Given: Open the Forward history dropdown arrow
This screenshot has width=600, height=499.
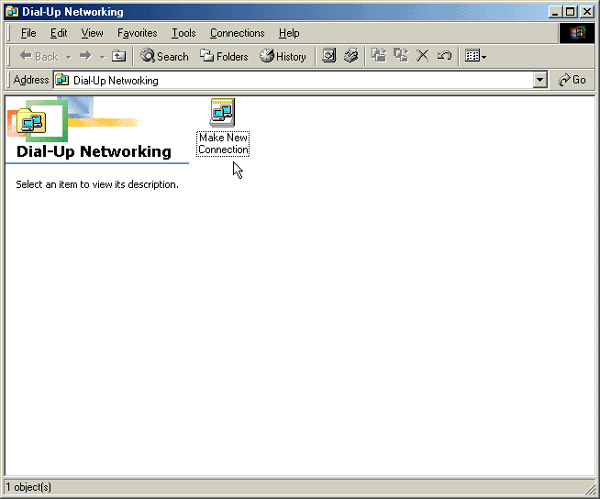Looking at the screenshot, I should [102, 57].
